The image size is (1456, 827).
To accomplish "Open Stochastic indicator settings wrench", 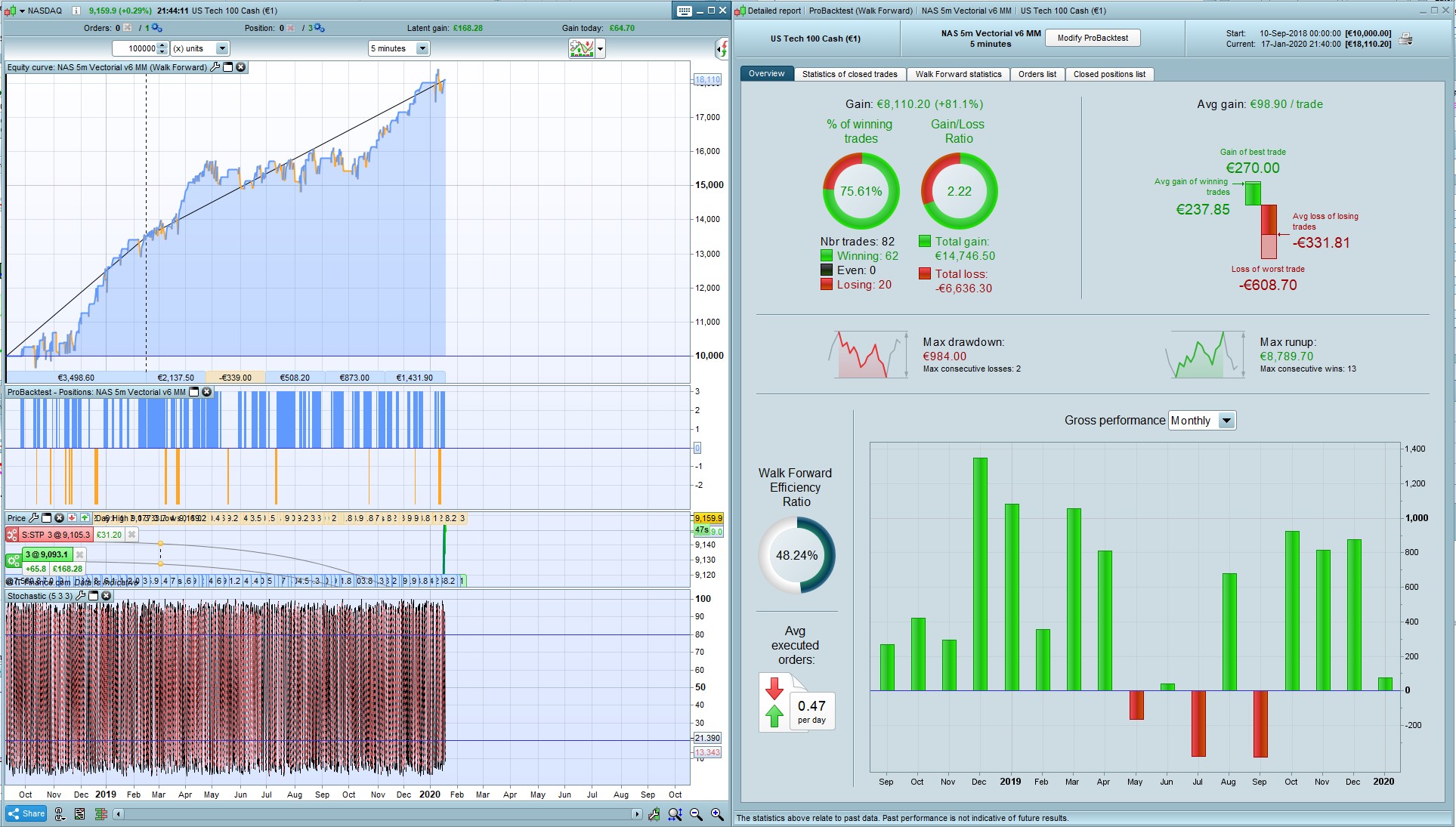I will pyautogui.click(x=80, y=596).
